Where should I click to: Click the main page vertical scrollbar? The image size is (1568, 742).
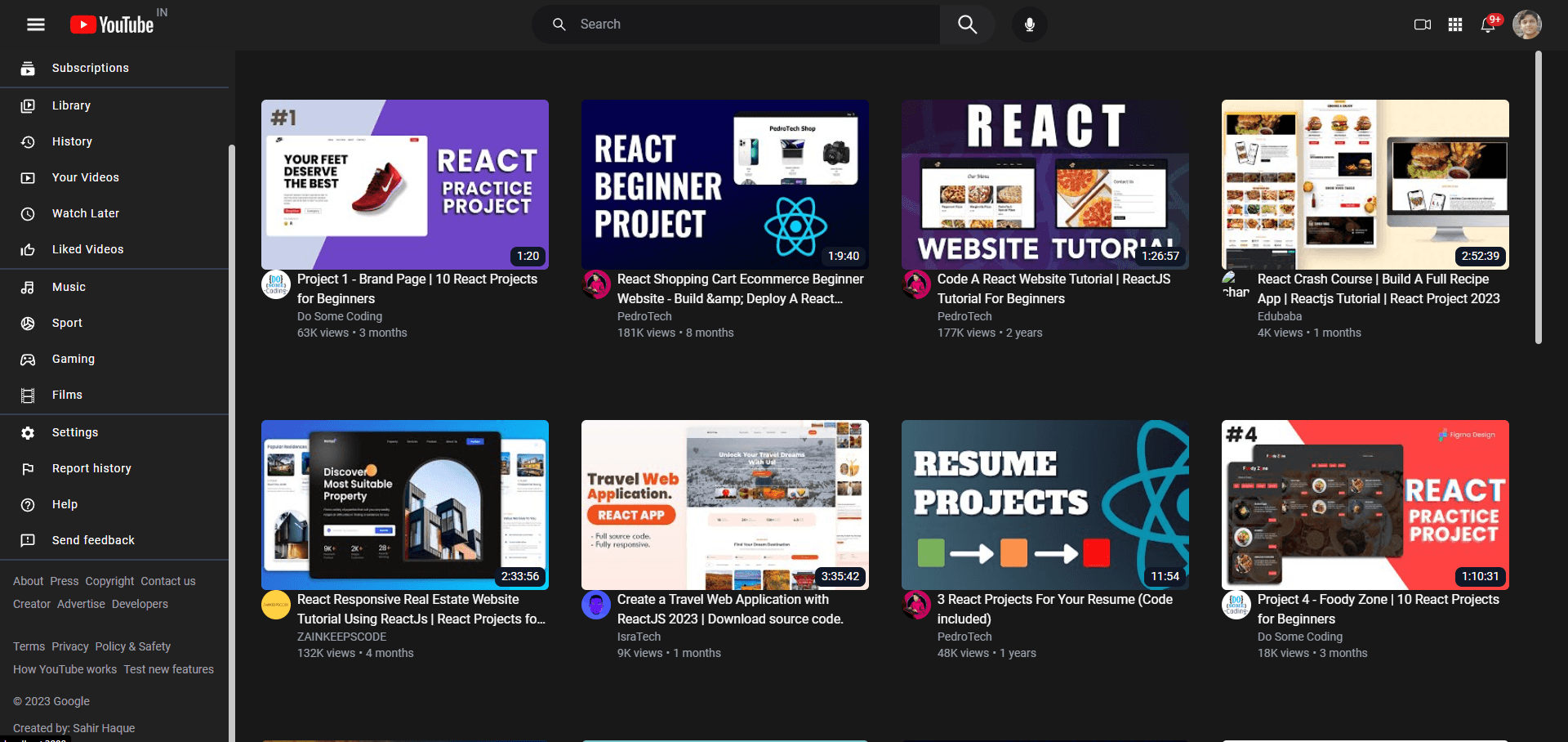1539,198
